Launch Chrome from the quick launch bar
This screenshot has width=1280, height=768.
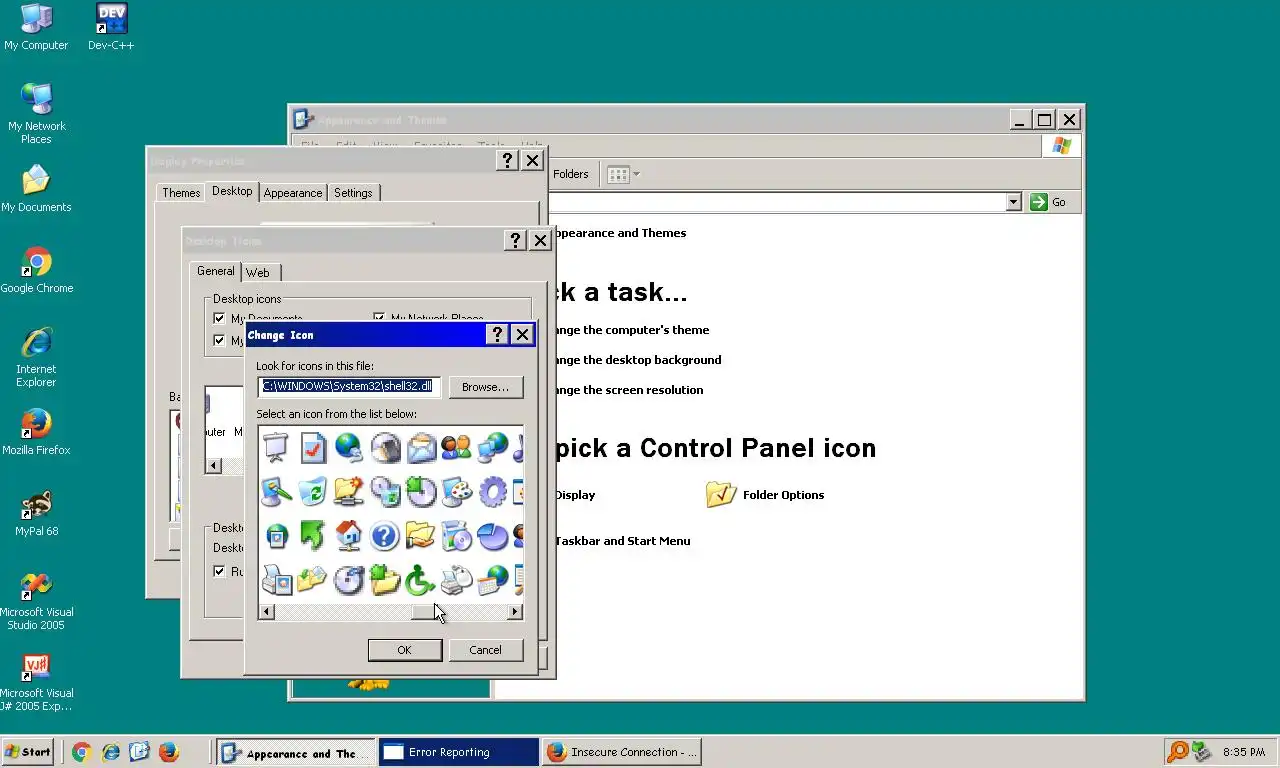click(81, 751)
